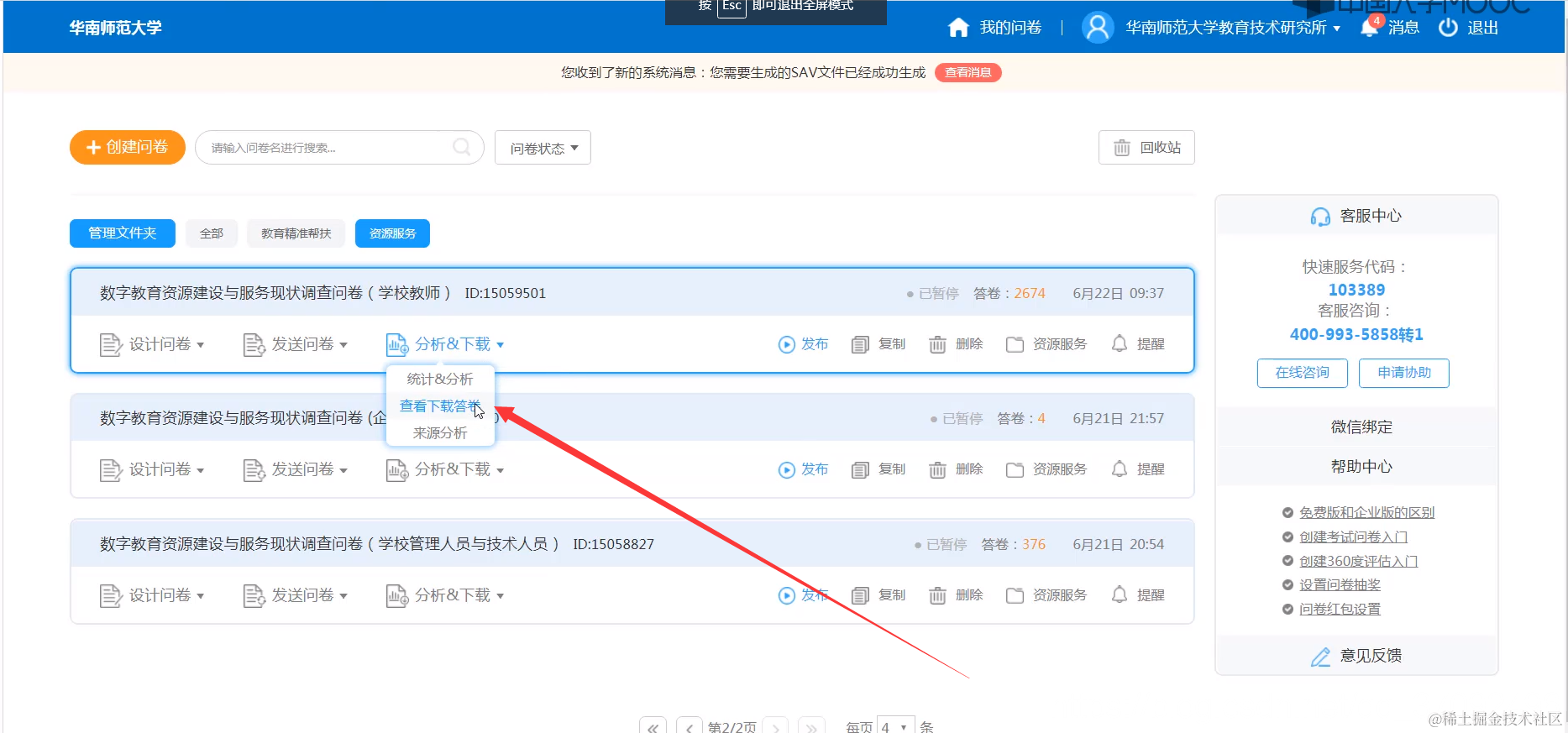Image resolution: width=1568 pixels, height=733 pixels.
Task: Click the 管理文件夹 button
Action: (x=123, y=233)
